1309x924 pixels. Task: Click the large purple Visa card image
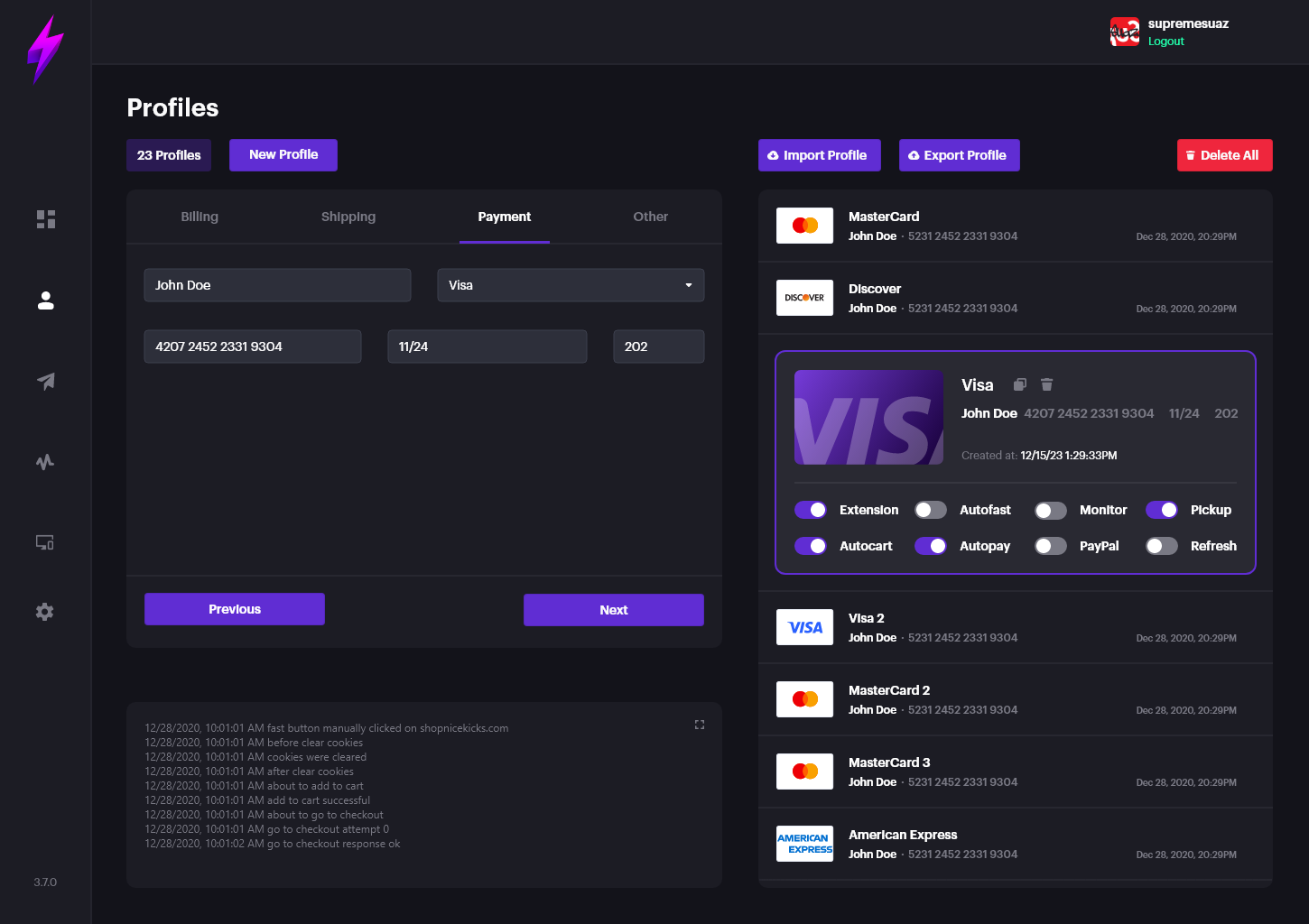(868, 417)
